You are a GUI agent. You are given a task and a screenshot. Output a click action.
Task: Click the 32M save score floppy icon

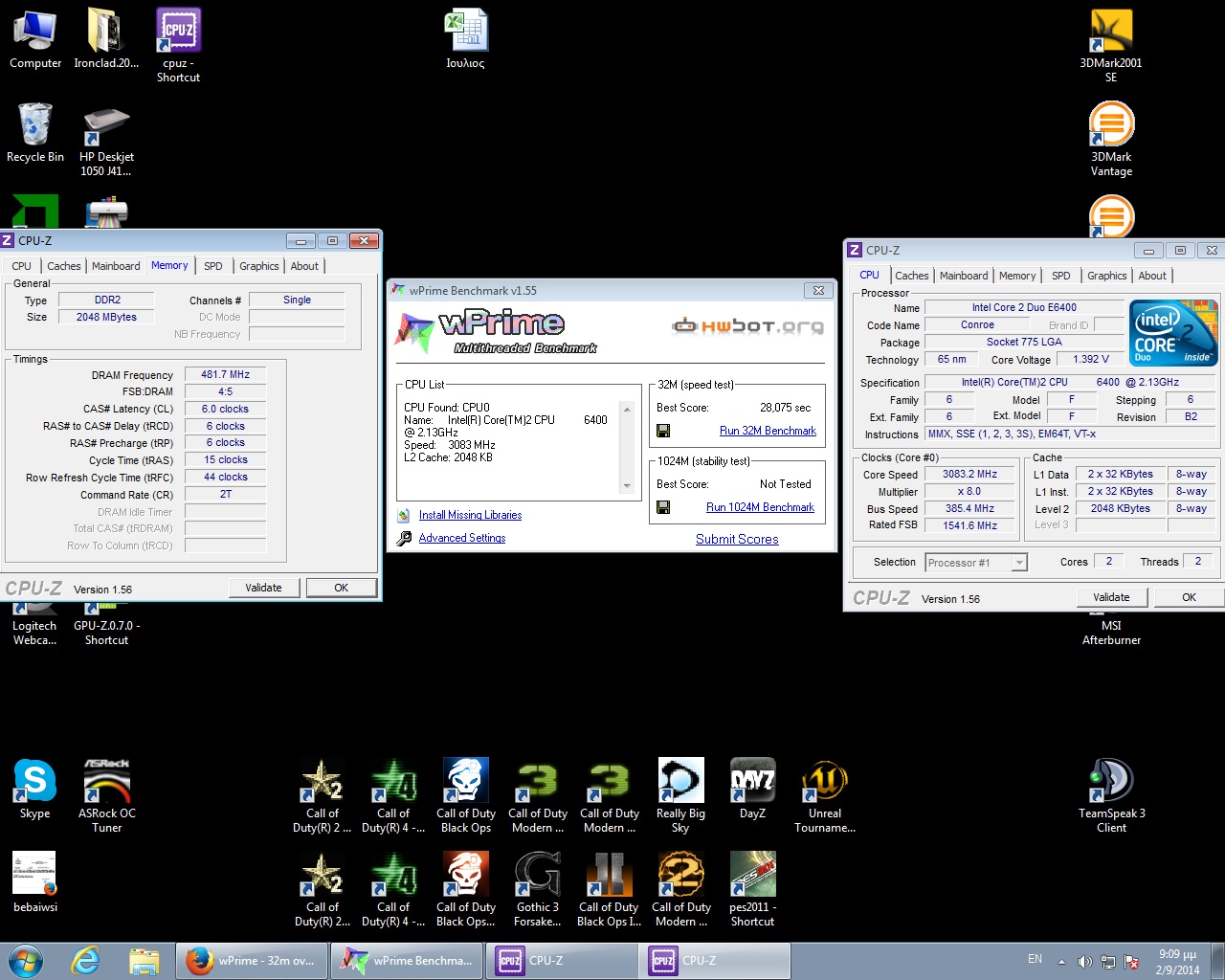point(663,431)
